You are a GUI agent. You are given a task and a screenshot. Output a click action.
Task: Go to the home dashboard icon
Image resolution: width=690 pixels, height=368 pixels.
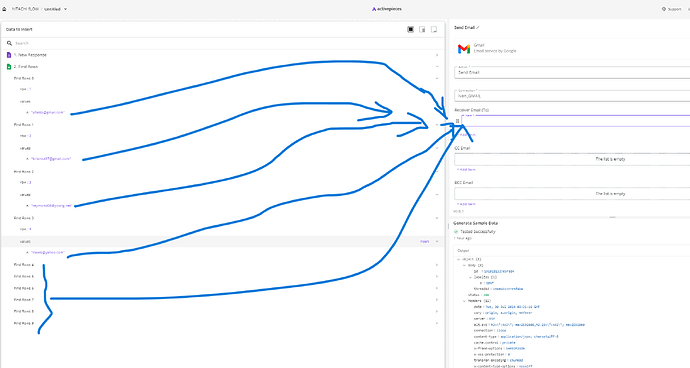(x=4, y=9)
